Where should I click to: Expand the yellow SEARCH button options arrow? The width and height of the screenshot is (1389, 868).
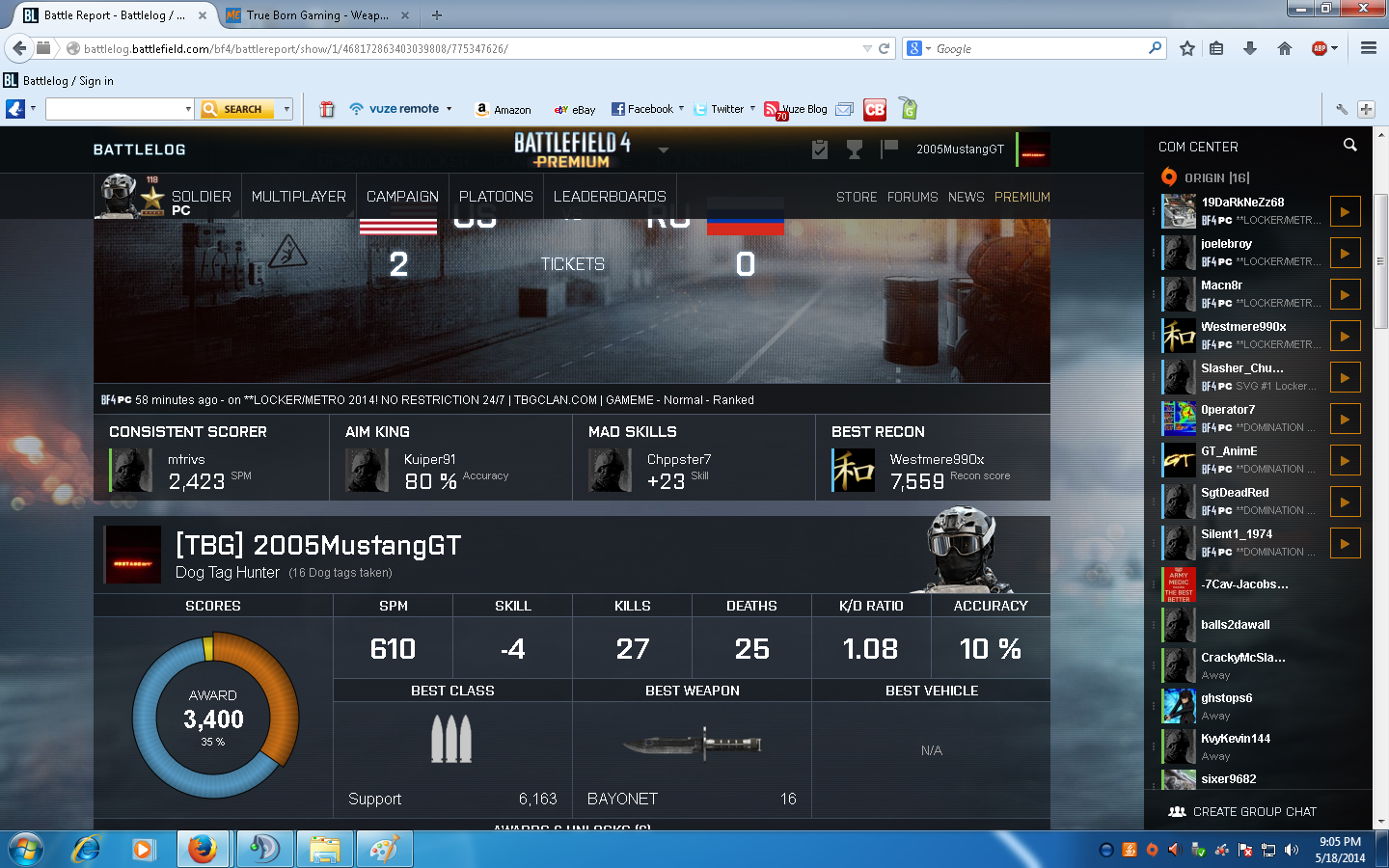[x=286, y=109]
